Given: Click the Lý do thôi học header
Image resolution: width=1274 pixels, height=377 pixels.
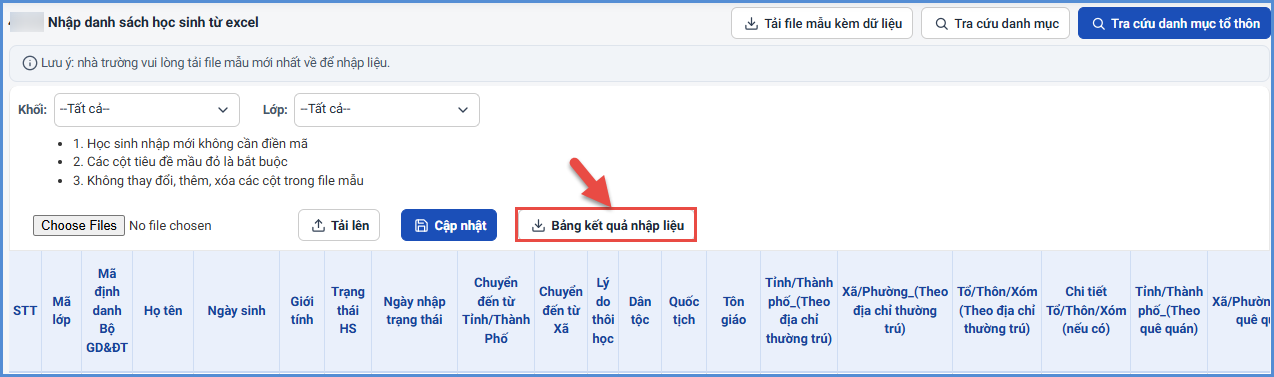Looking at the screenshot, I should (x=603, y=311).
